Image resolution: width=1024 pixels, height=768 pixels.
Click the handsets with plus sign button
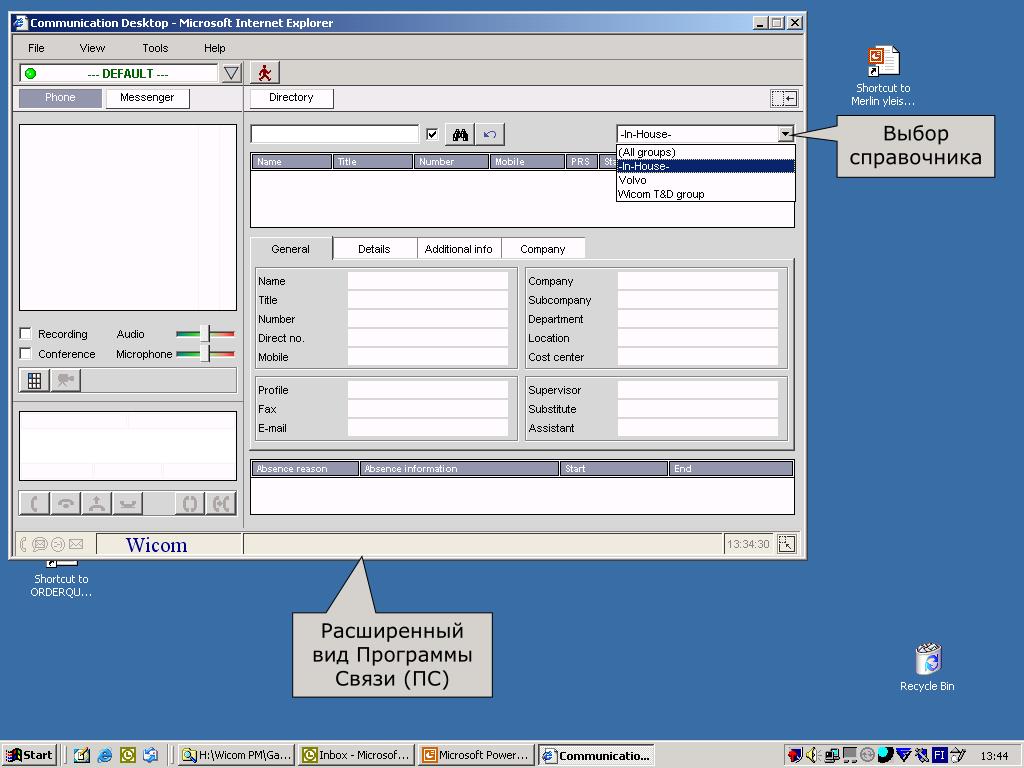coord(221,504)
